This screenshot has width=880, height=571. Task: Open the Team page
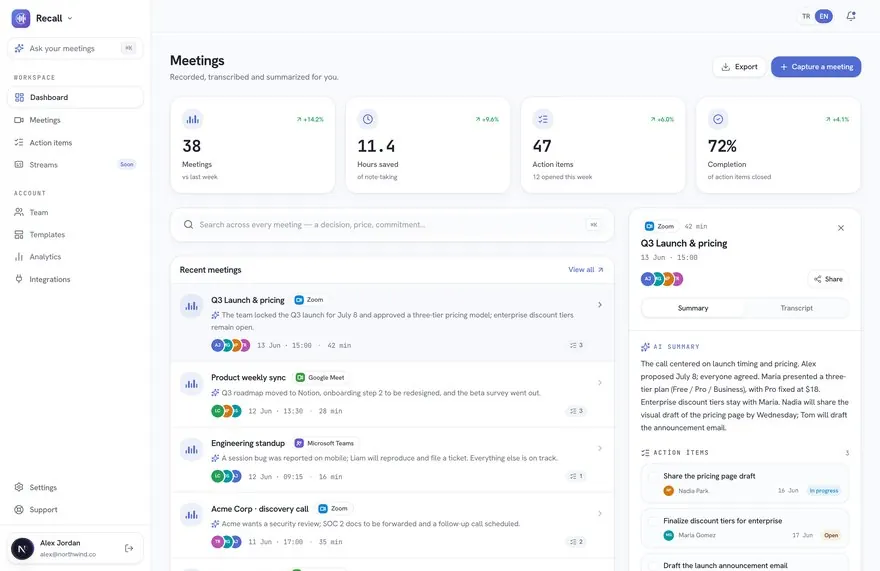pos(75,212)
